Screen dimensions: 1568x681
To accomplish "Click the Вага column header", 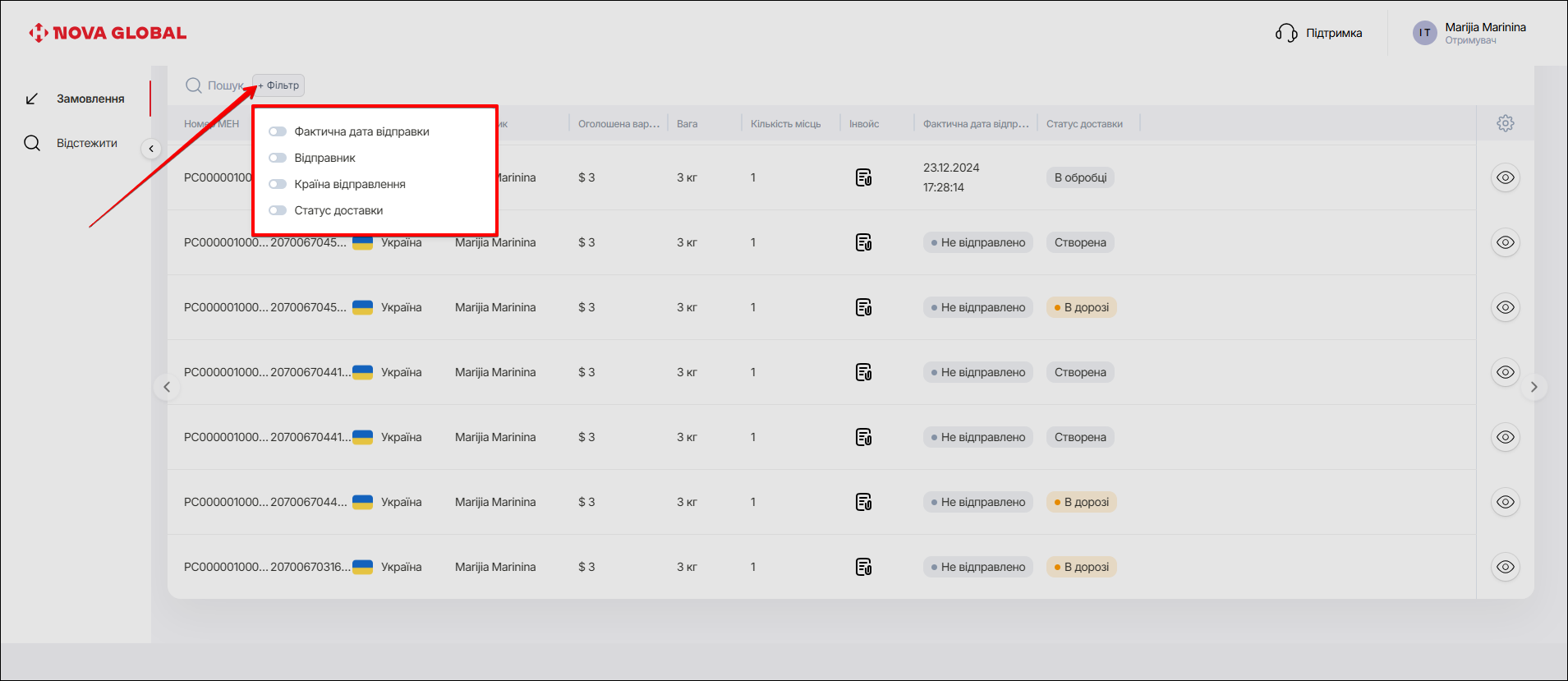I will (687, 124).
